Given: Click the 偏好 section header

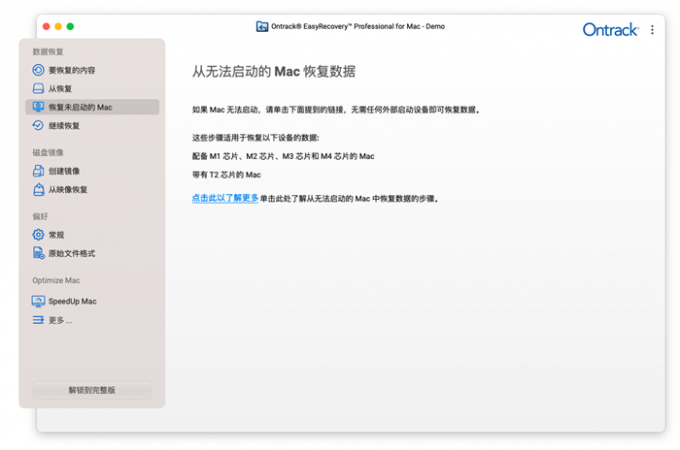Looking at the screenshot, I should point(40,216).
